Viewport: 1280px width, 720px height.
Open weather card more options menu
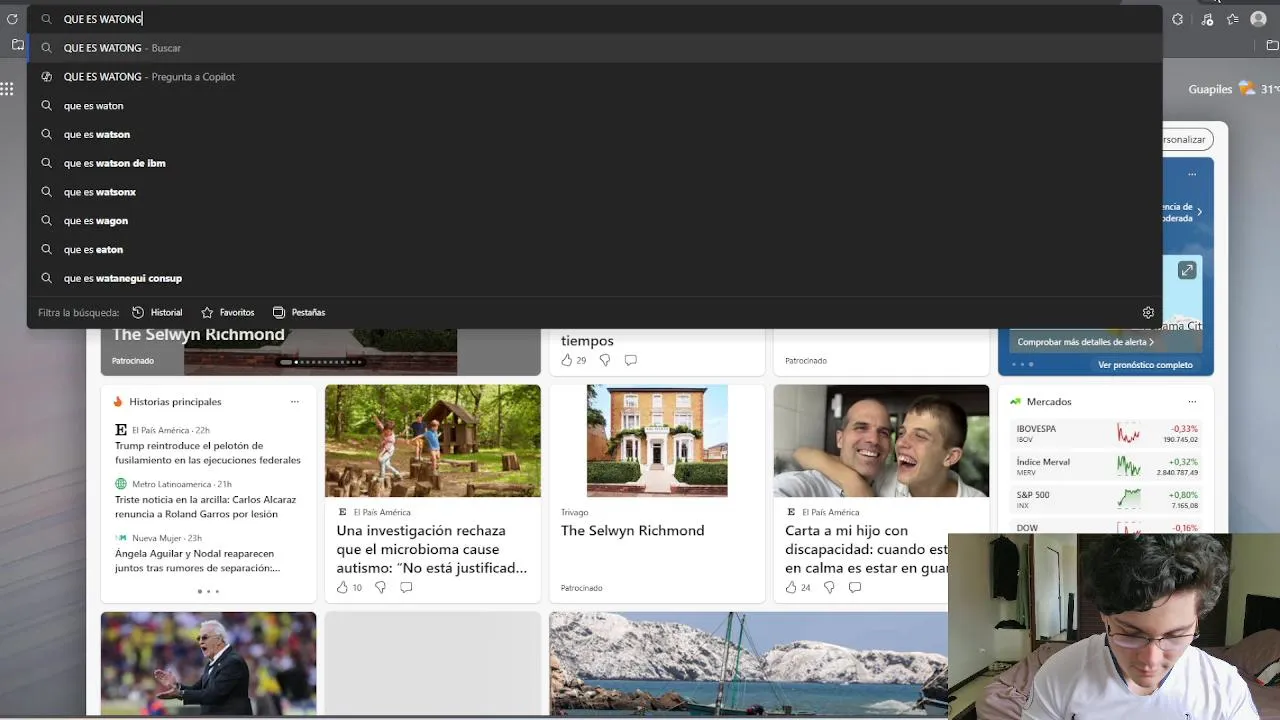(1192, 174)
